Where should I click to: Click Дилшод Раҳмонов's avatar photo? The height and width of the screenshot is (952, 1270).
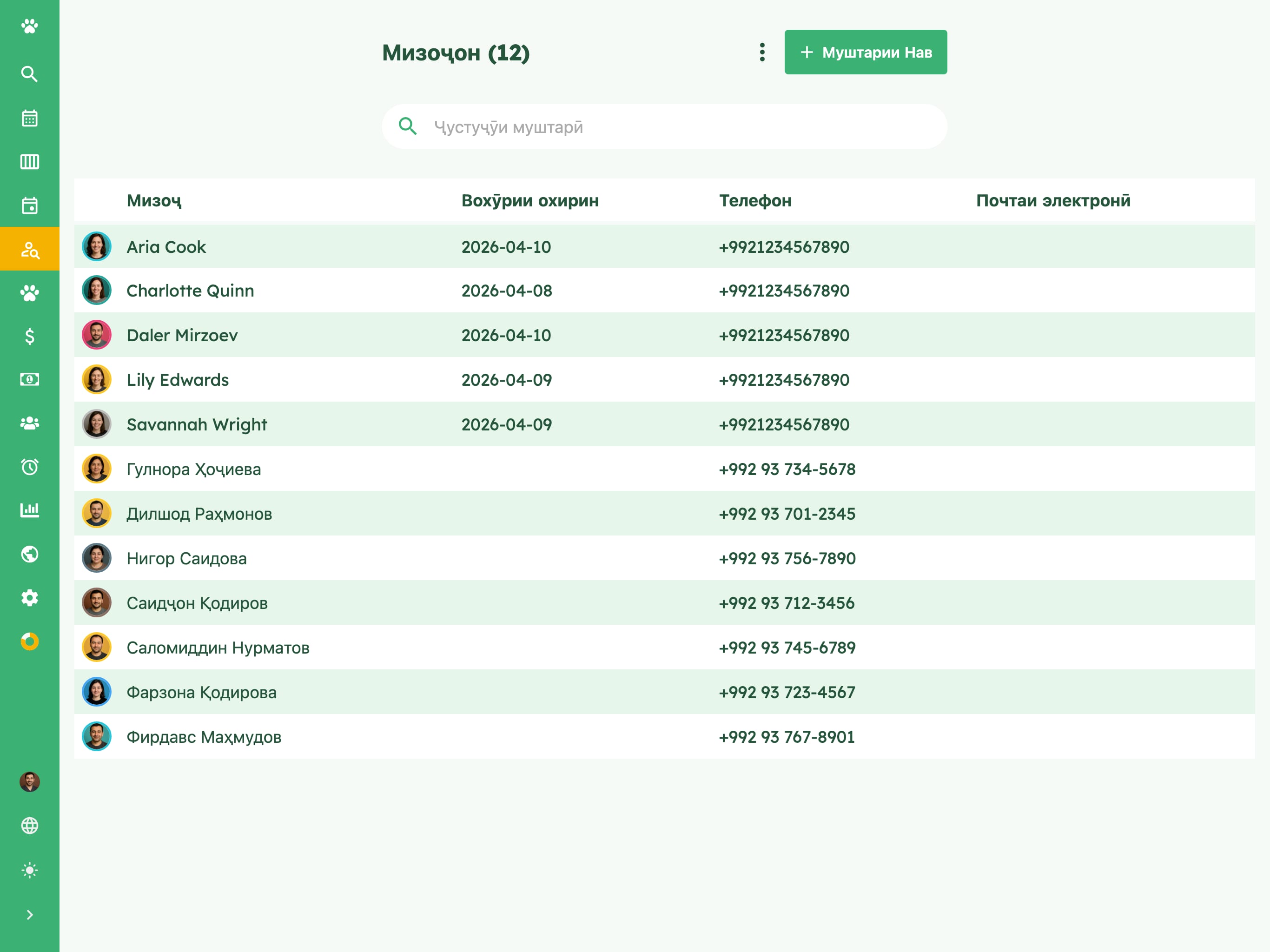click(96, 514)
